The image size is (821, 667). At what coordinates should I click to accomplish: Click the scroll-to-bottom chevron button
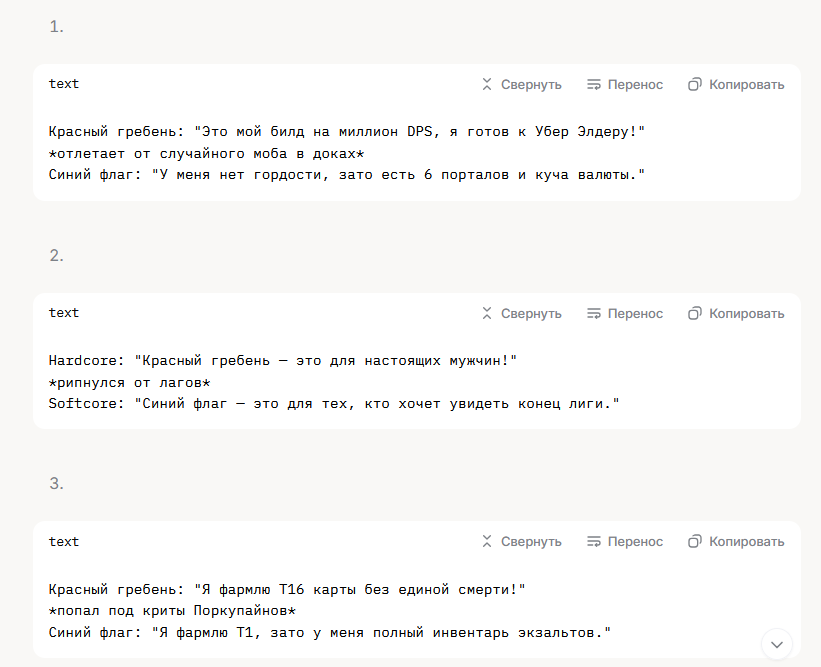point(776,644)
